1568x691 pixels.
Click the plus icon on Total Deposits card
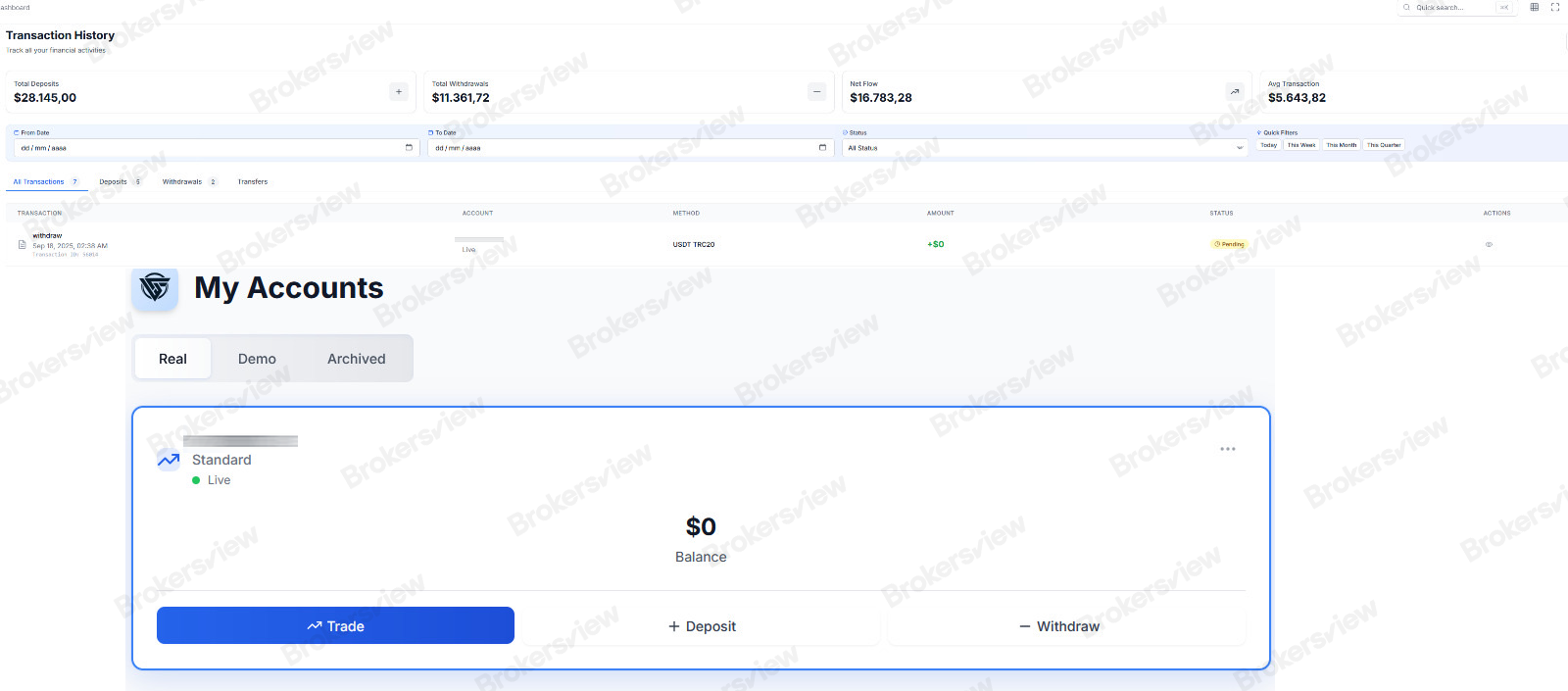[x=399, y=91]
